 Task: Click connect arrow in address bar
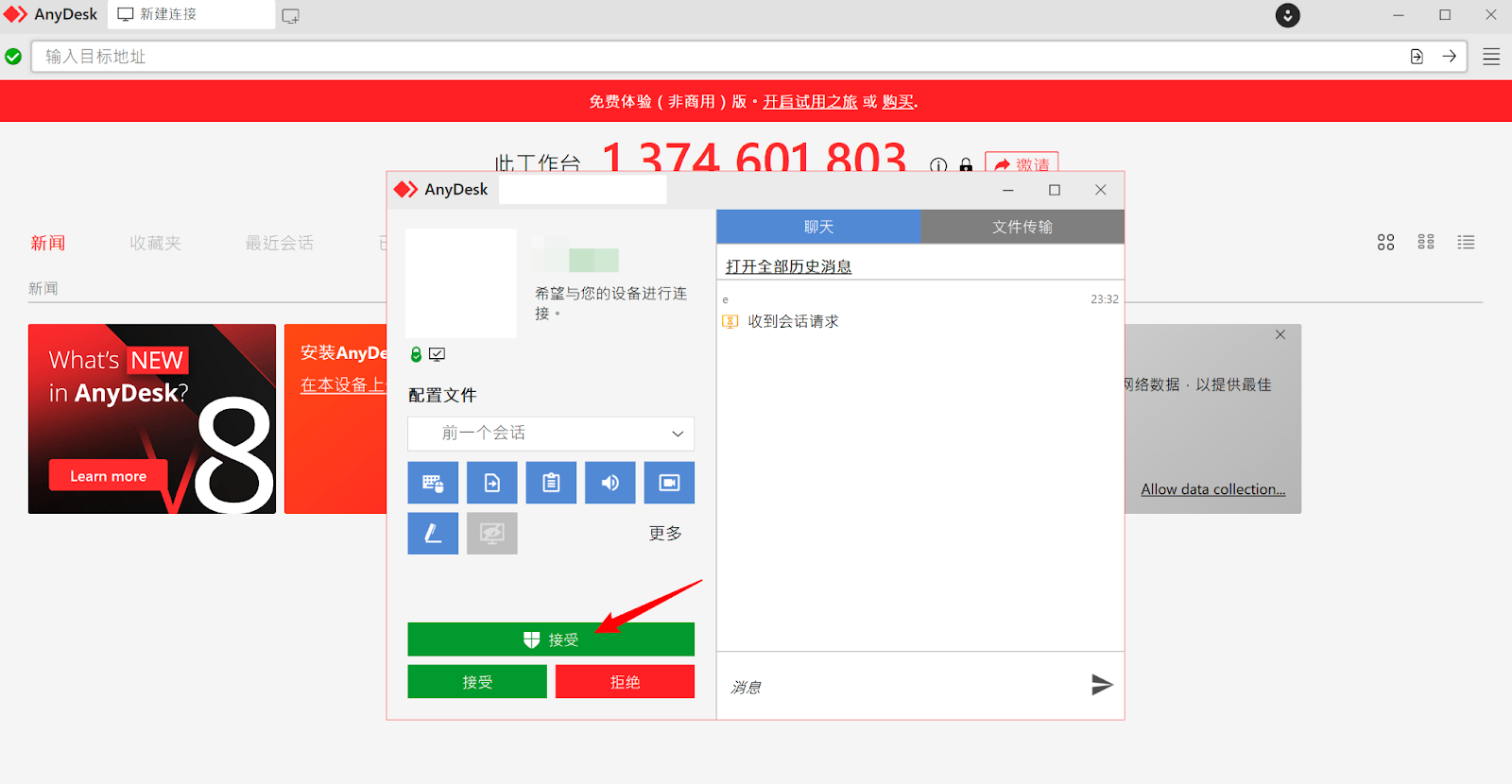pyautogui.click(x=1449, y=57)
